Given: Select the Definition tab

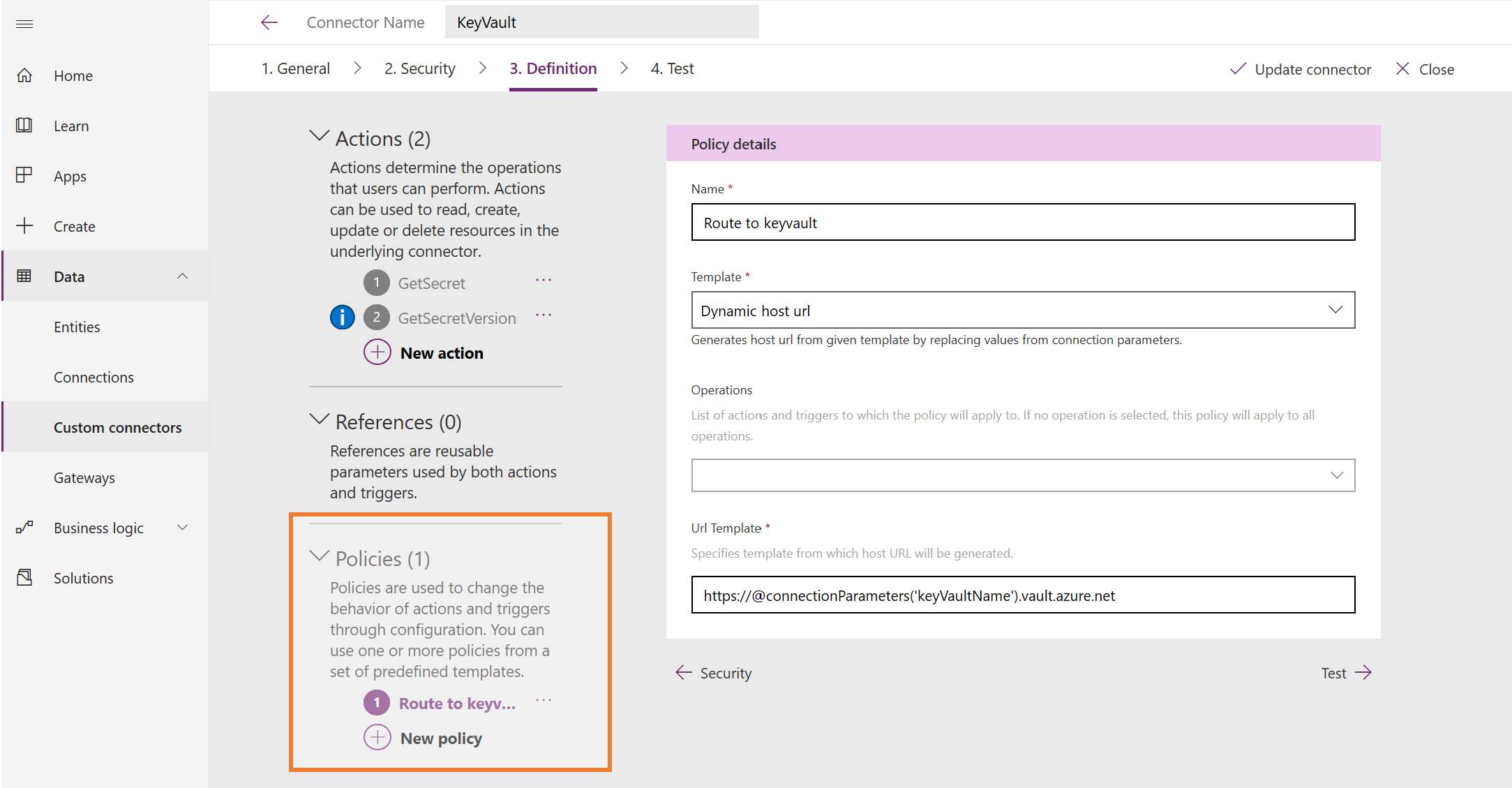Looking at the screenshot, I should [x=552, y=68].
